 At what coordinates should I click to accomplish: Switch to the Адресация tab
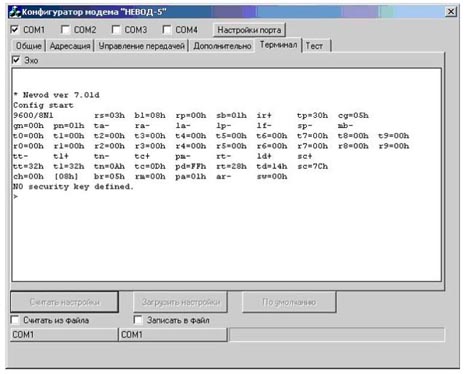point(70,46)
